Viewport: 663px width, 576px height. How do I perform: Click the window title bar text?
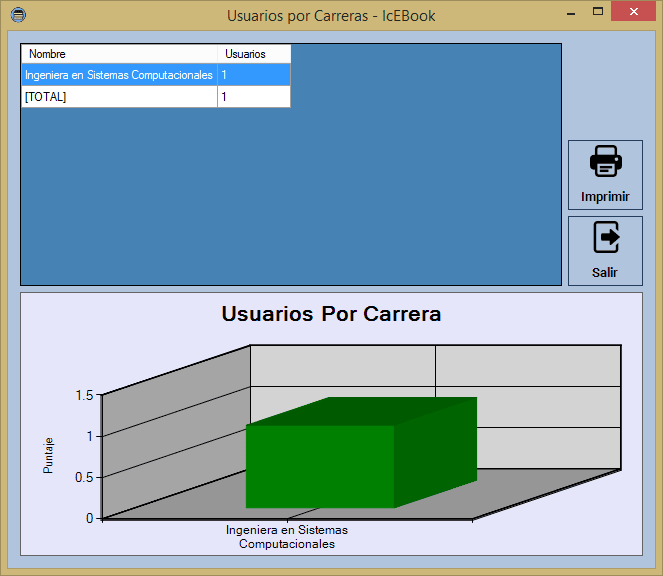point(331,15)
